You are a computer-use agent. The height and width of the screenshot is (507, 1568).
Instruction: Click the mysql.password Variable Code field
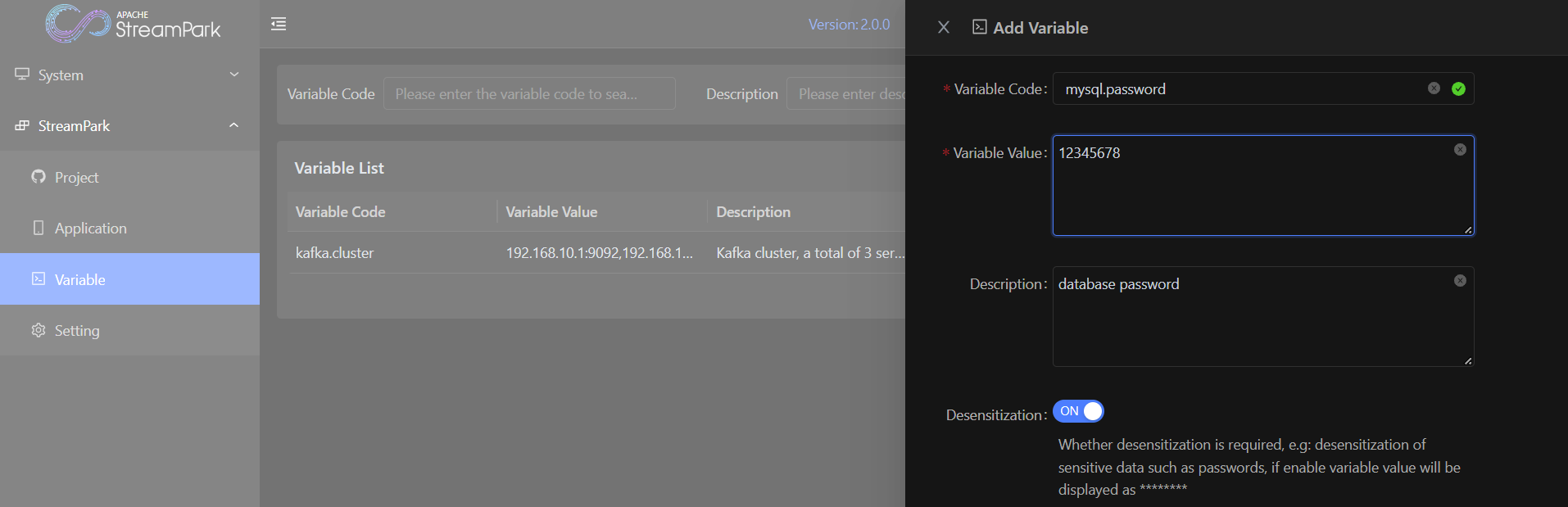coord(1237,88)
